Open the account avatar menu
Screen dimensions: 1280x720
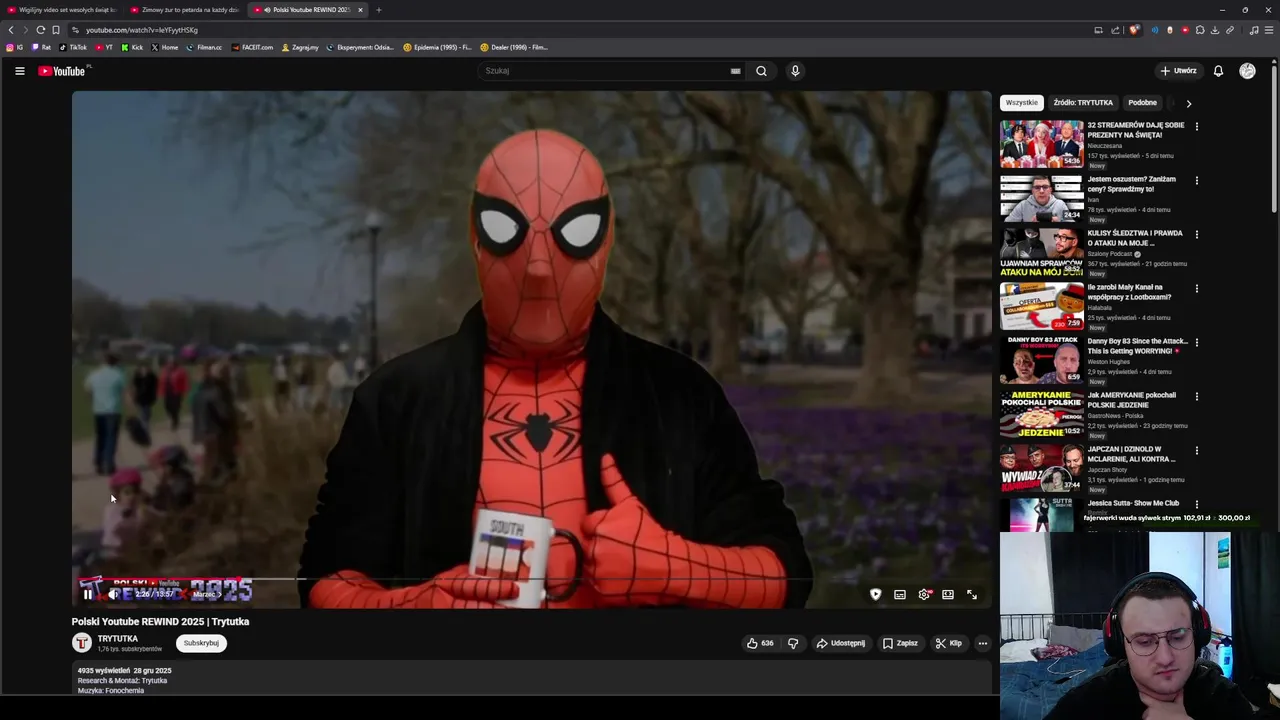coord(1247,71)
